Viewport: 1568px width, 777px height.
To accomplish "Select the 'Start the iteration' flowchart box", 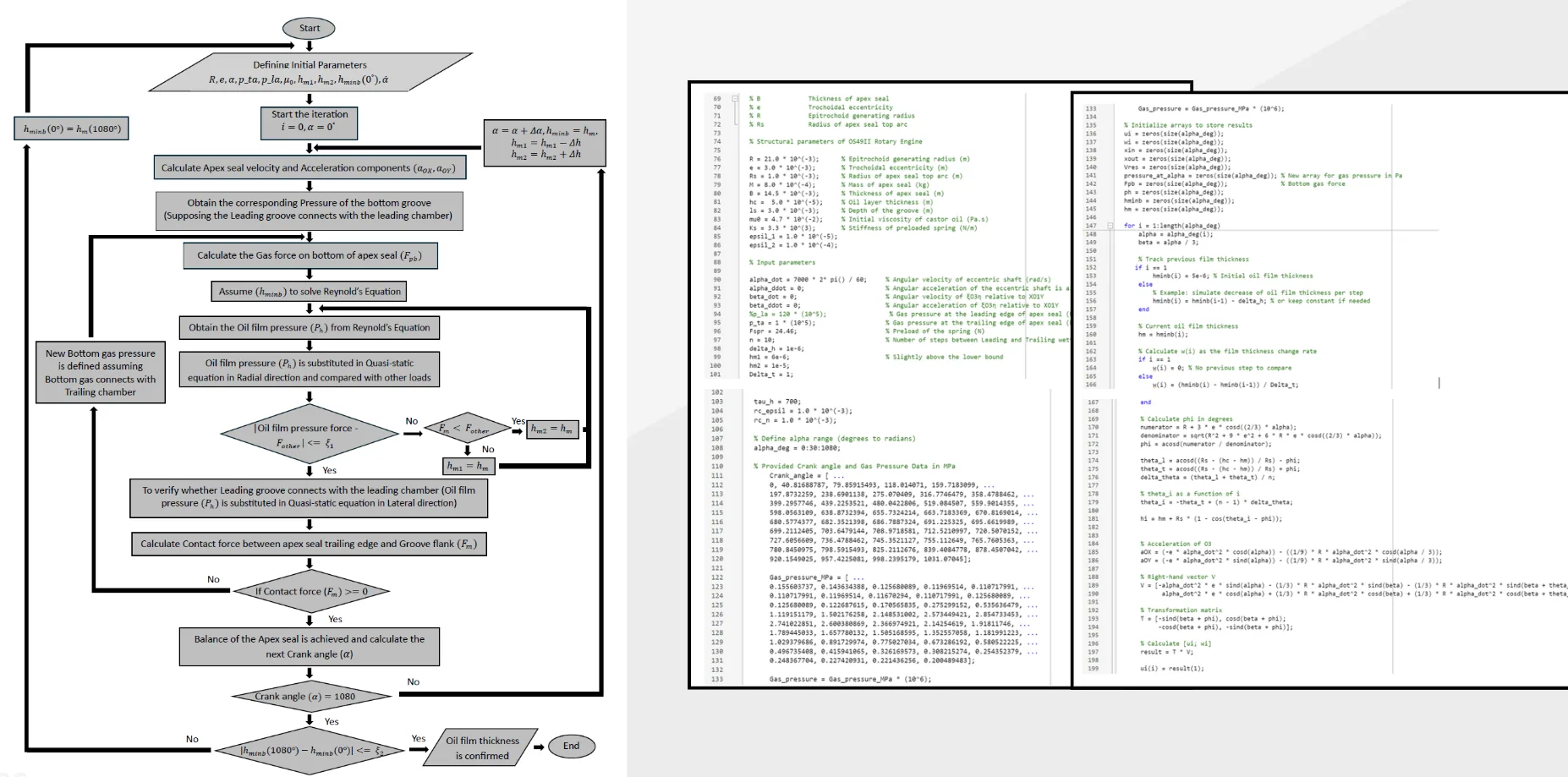I will tap(310, 123).
